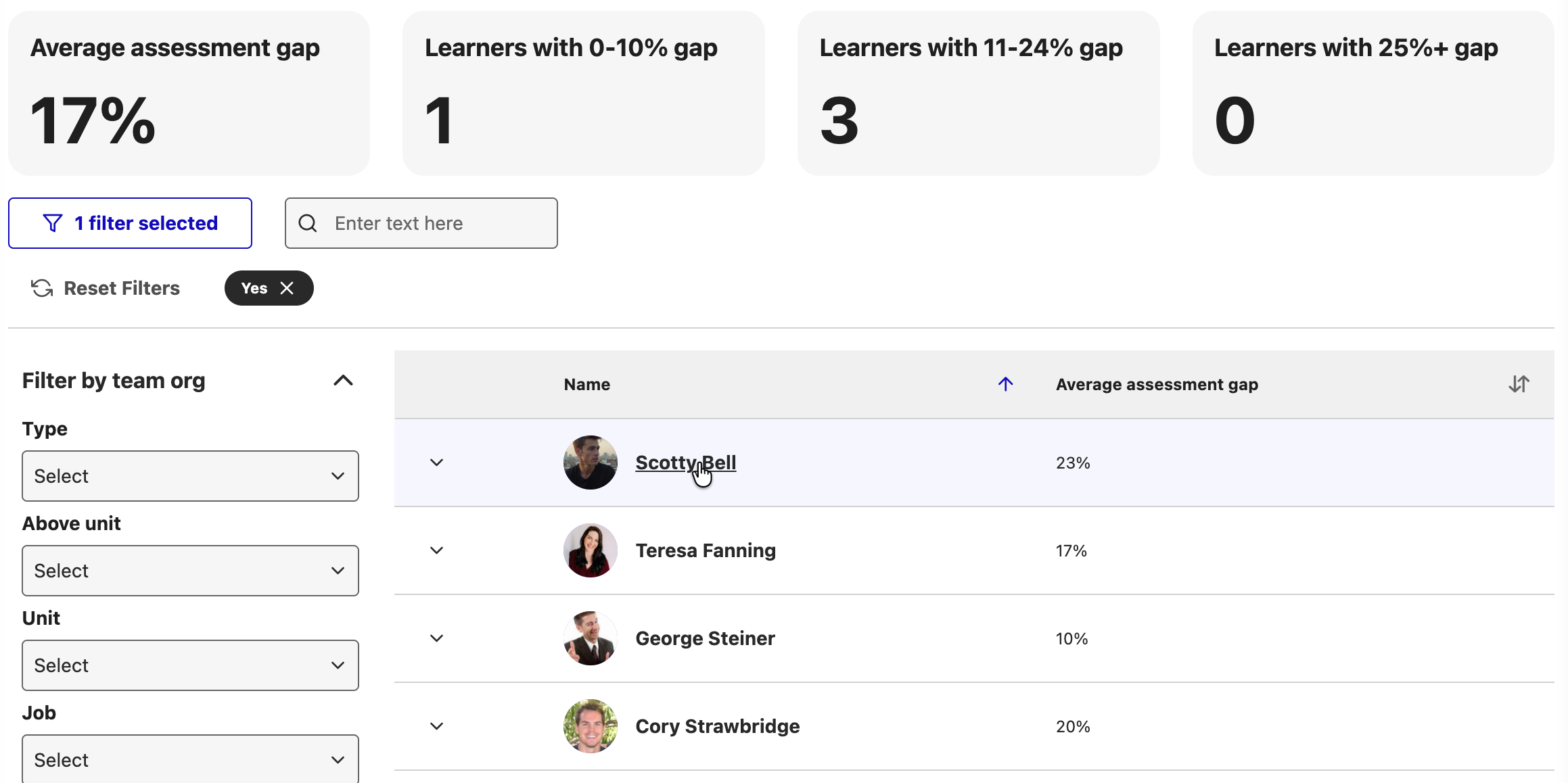The image size is (1568, 783).
Task: Expand George Steiner's row chevron
Action: coord(437,638)
